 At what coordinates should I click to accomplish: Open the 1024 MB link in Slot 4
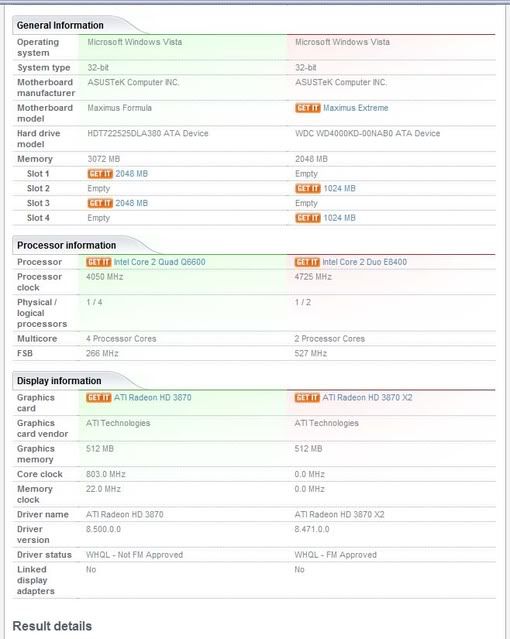(x=339, y=218)
